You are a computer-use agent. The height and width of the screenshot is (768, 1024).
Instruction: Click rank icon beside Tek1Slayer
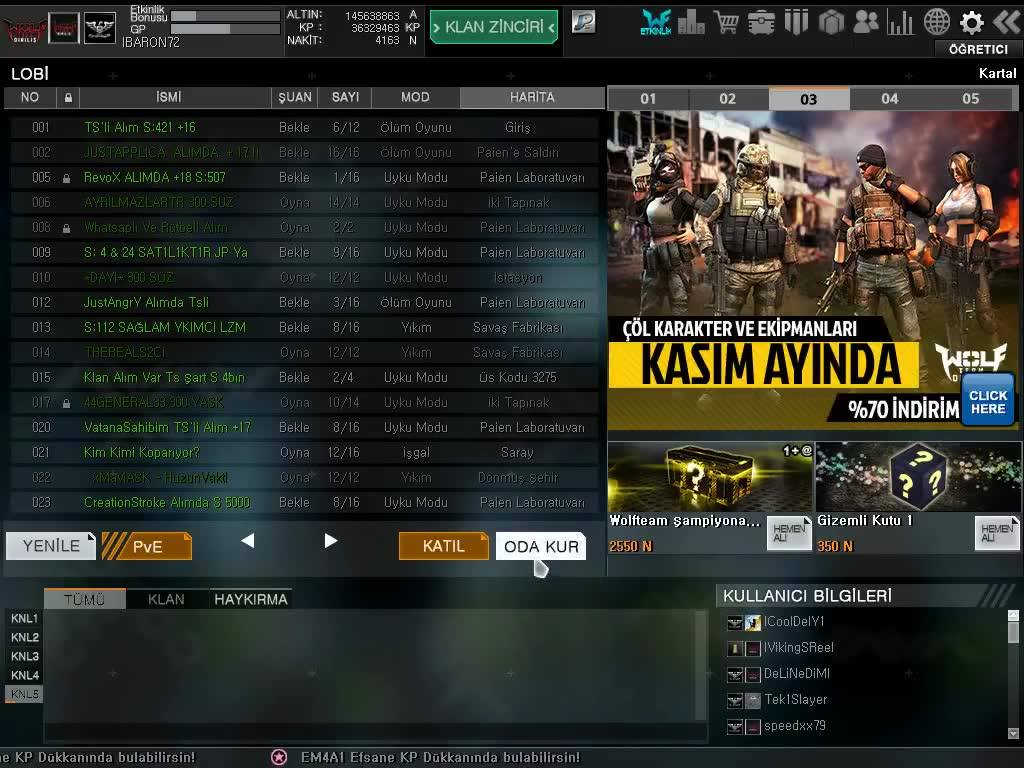(x=735, y=701)
